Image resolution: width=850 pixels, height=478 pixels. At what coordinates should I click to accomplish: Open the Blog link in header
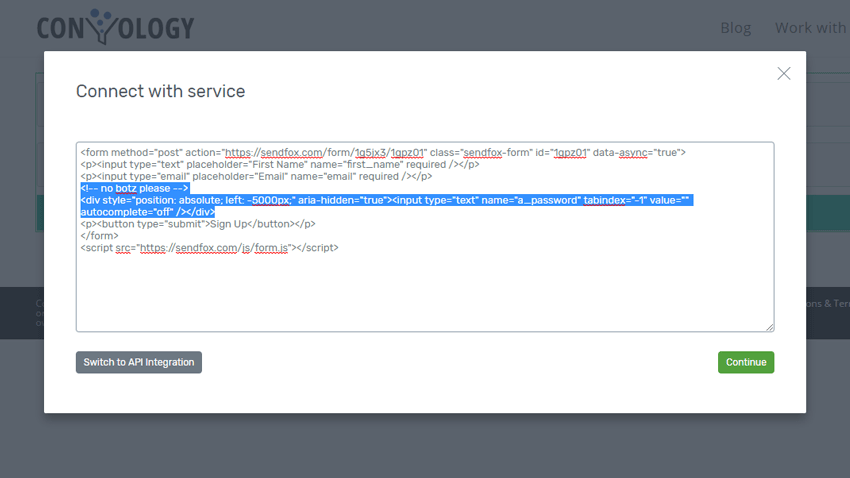pyautogui.click(x=736, y=28)
